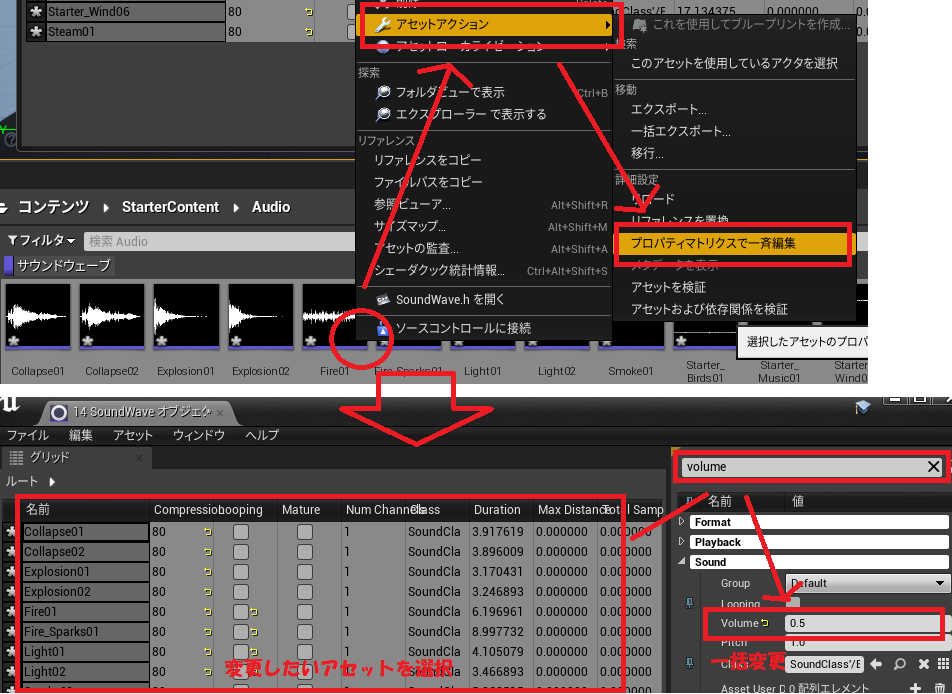Choose エクスポート... in the submenu

tap(668, 109)
